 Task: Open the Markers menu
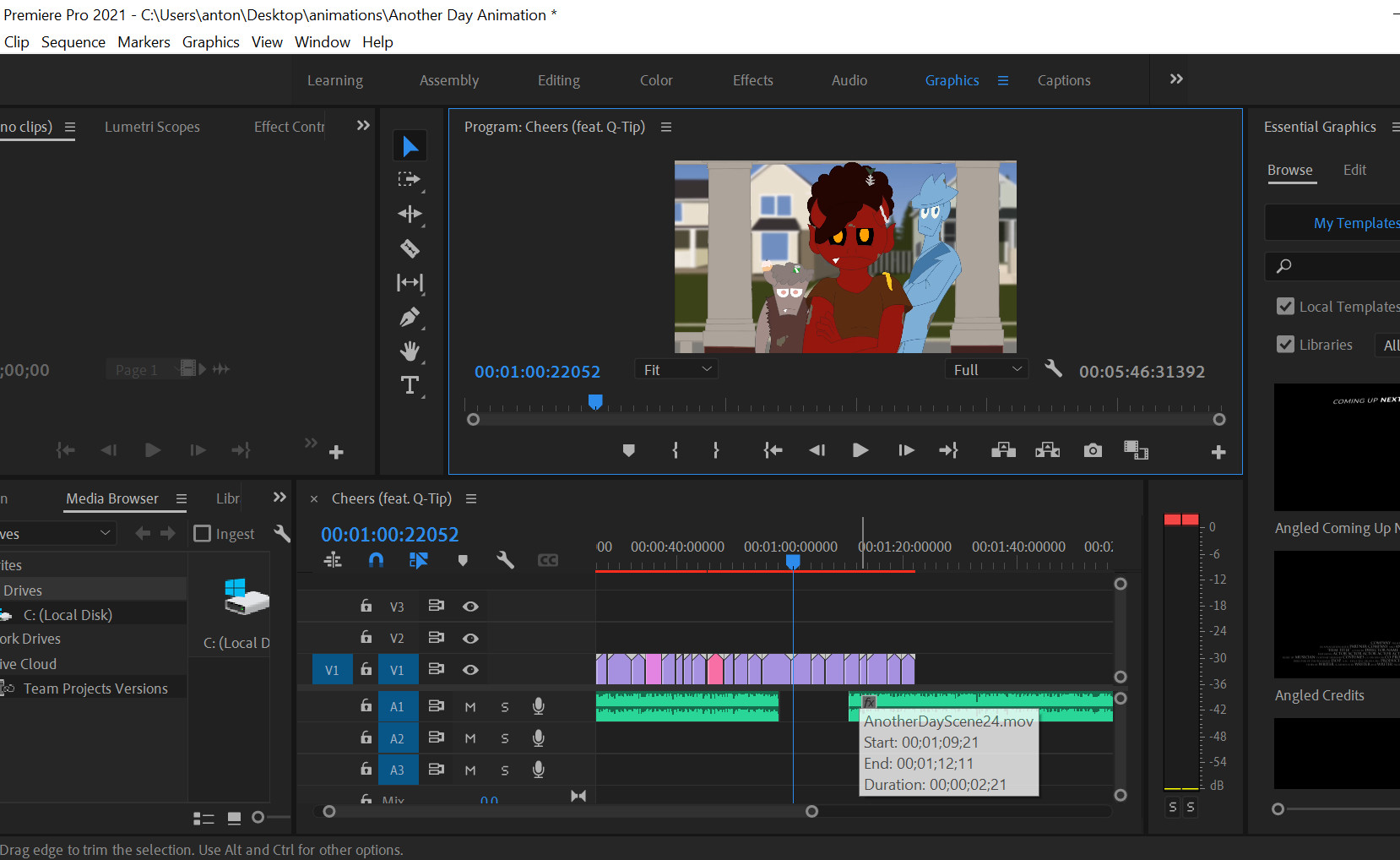[x=144, y=42]
